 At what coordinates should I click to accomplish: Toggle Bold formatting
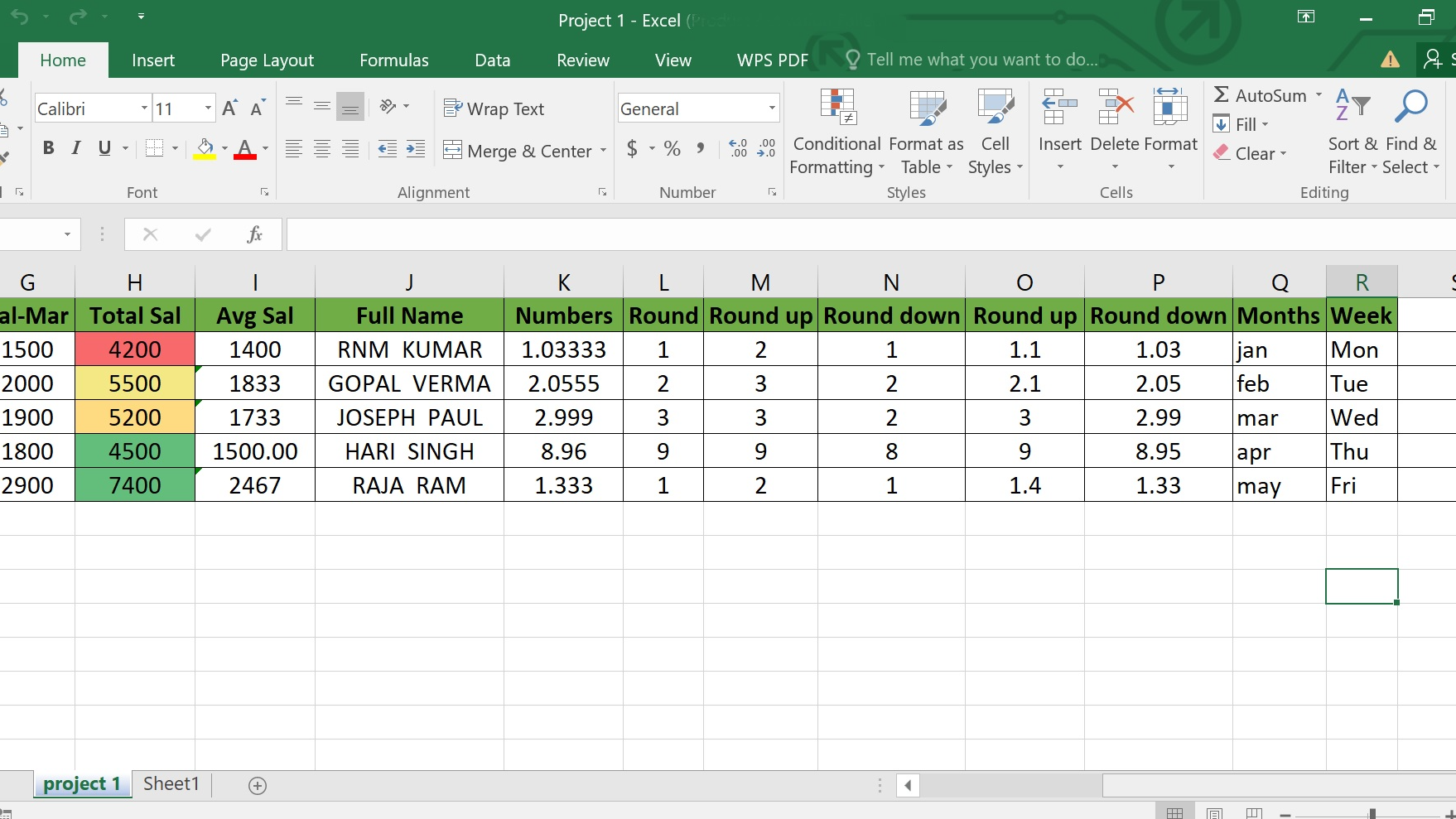click(x=49, y=149)
